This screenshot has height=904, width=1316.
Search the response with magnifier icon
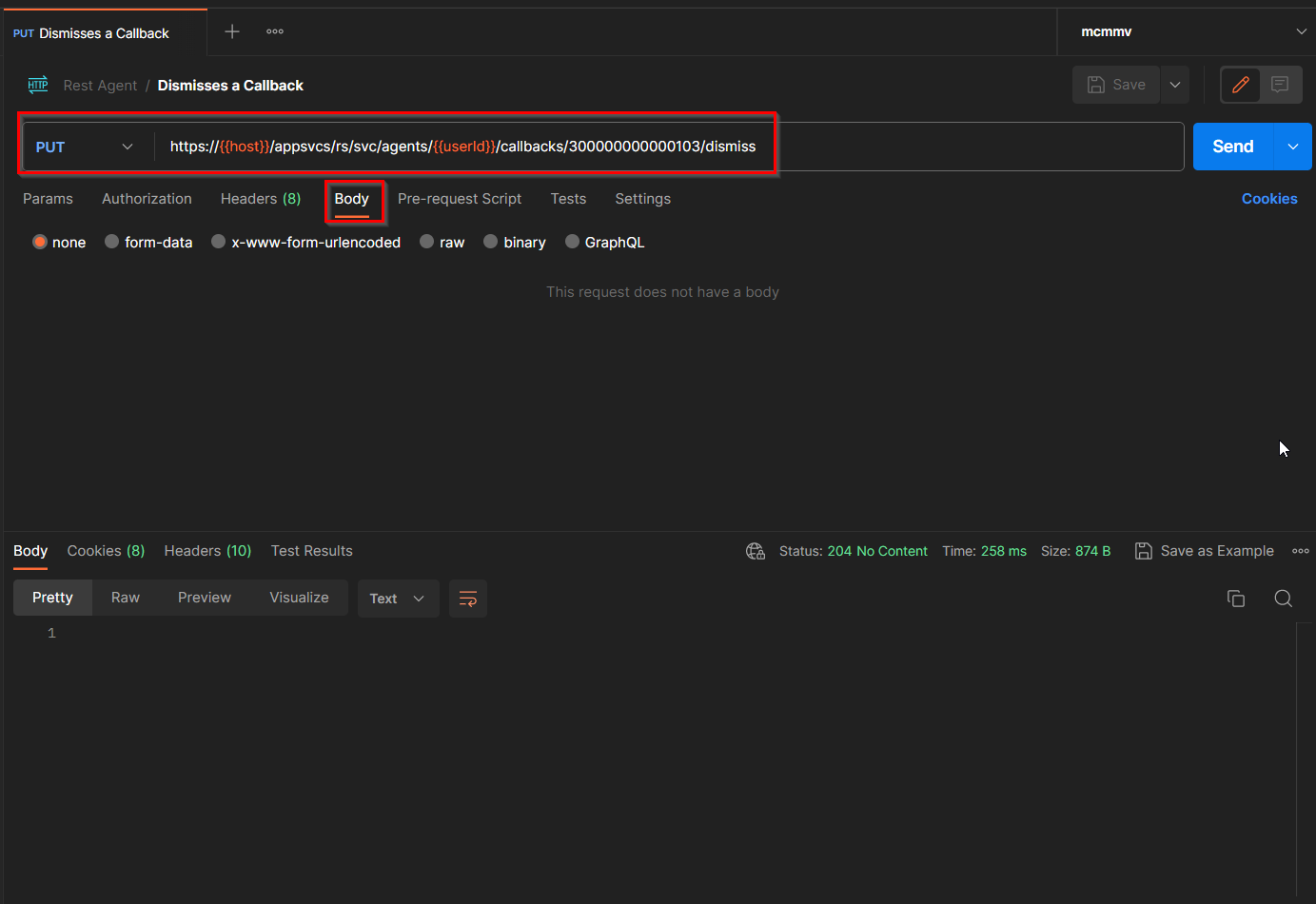[x=1284, y=599]
